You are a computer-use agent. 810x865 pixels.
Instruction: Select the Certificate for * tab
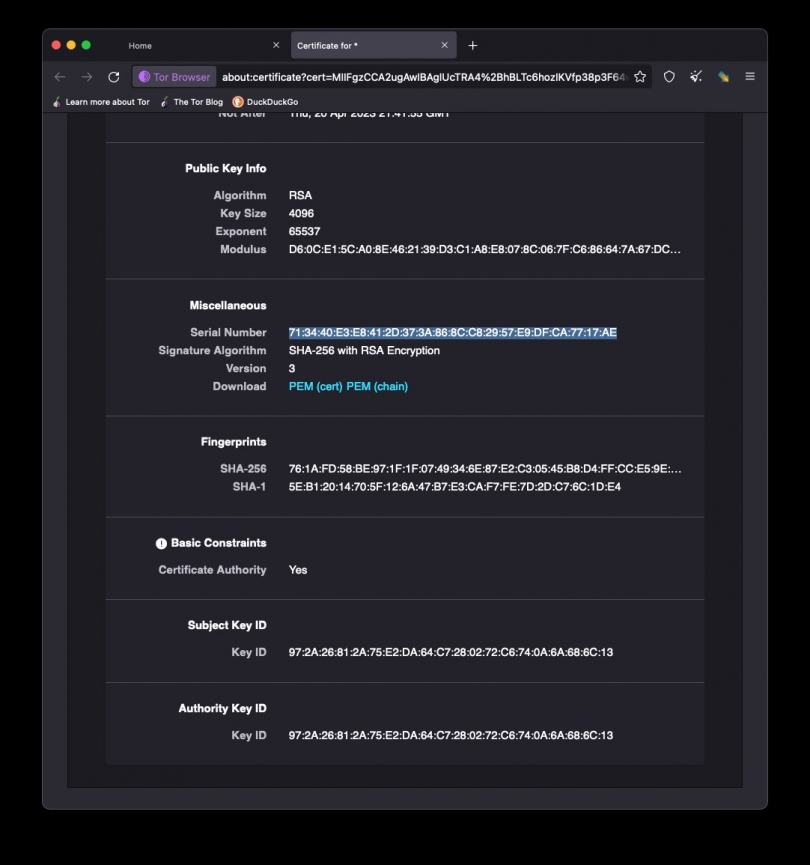tap(360, 45)
